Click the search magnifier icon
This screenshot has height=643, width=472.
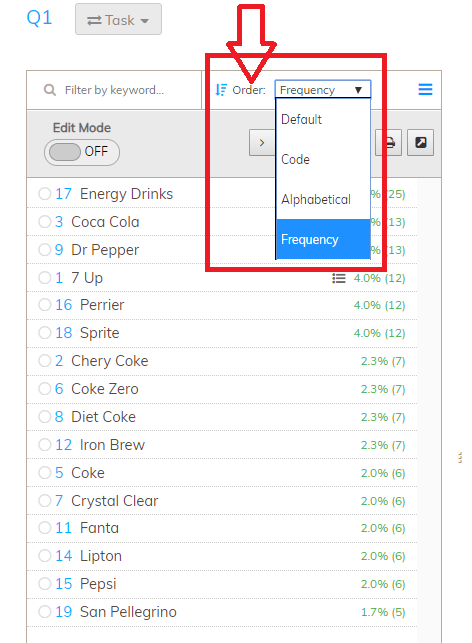(x=50, y=90)
